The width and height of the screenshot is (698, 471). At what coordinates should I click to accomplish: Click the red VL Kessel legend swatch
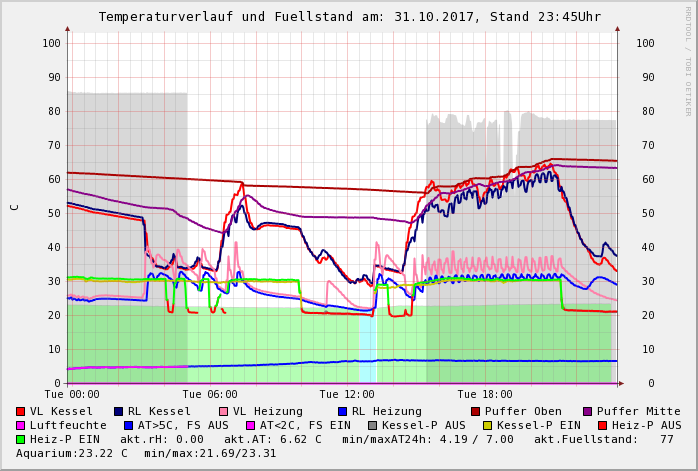(21, 411)
